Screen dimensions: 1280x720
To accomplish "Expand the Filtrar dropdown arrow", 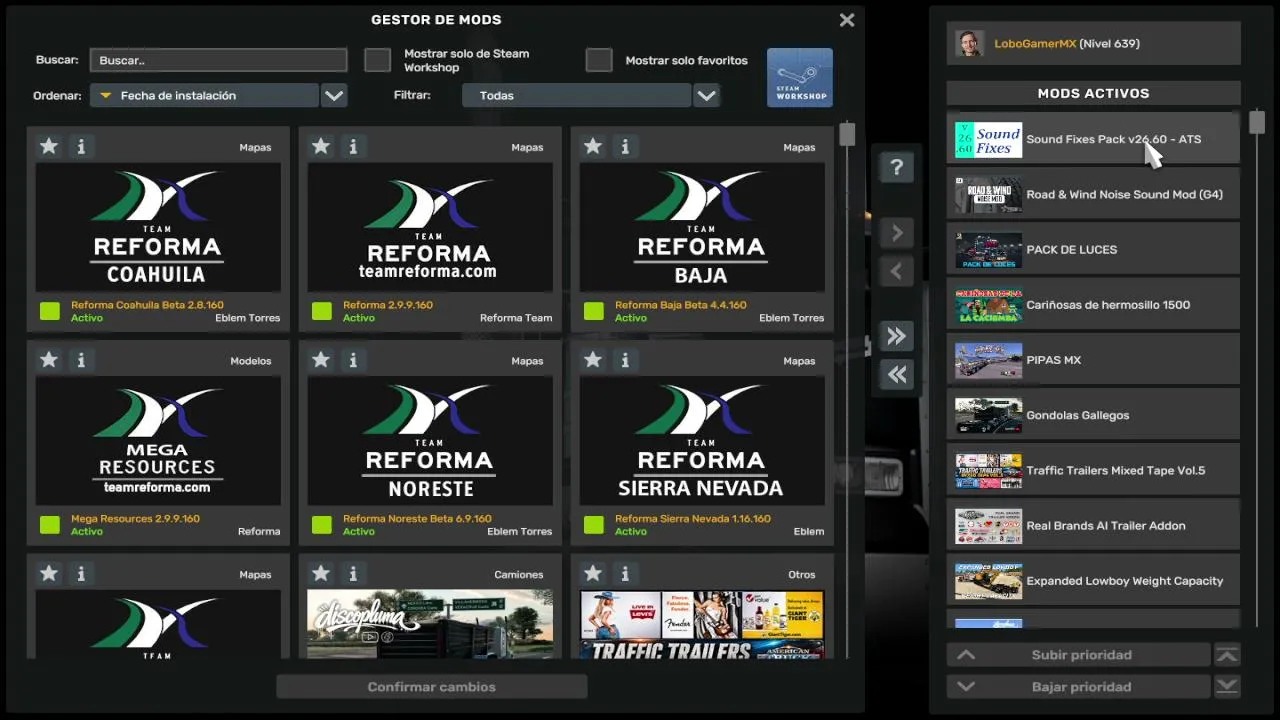I will [x=707, y=96].
